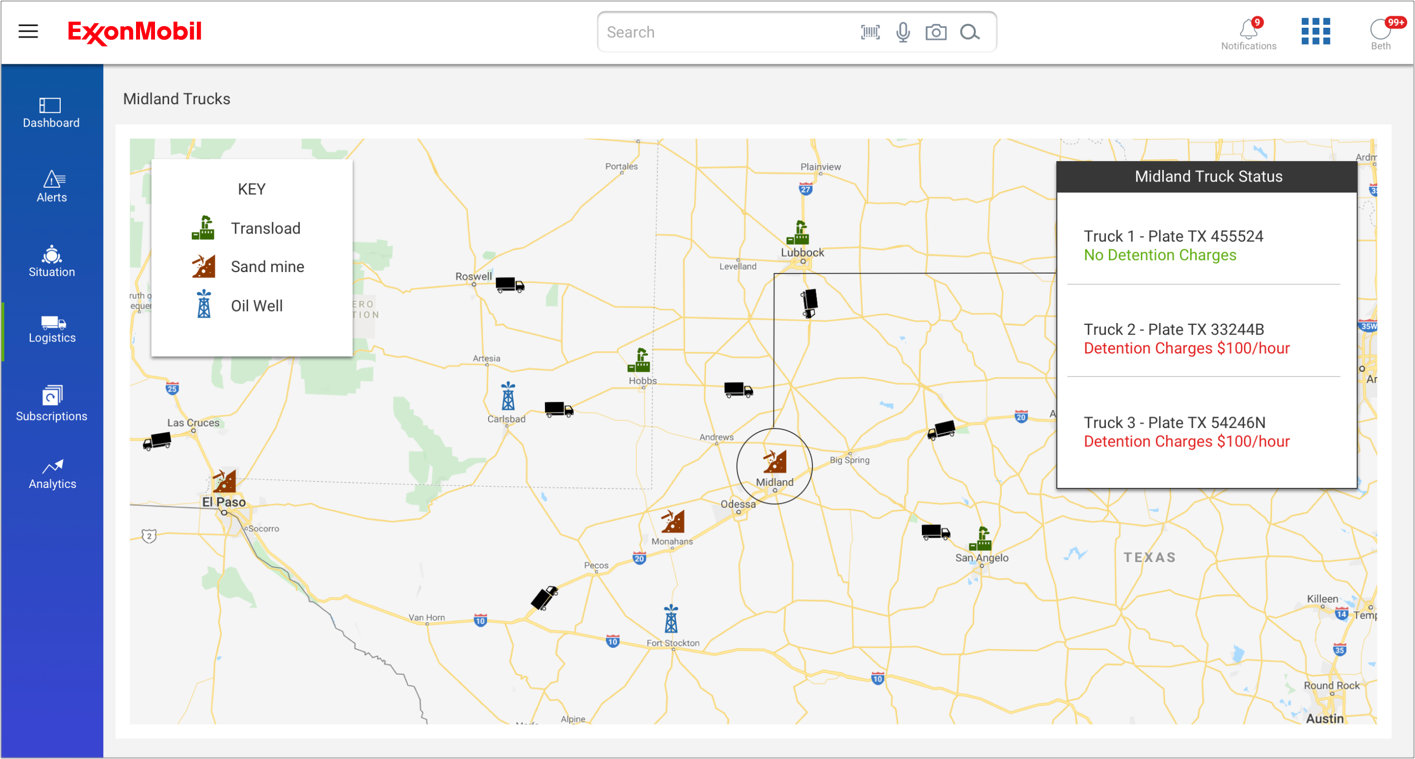
Task: Click the Van Horn label on map
Action: click(427, 617)
